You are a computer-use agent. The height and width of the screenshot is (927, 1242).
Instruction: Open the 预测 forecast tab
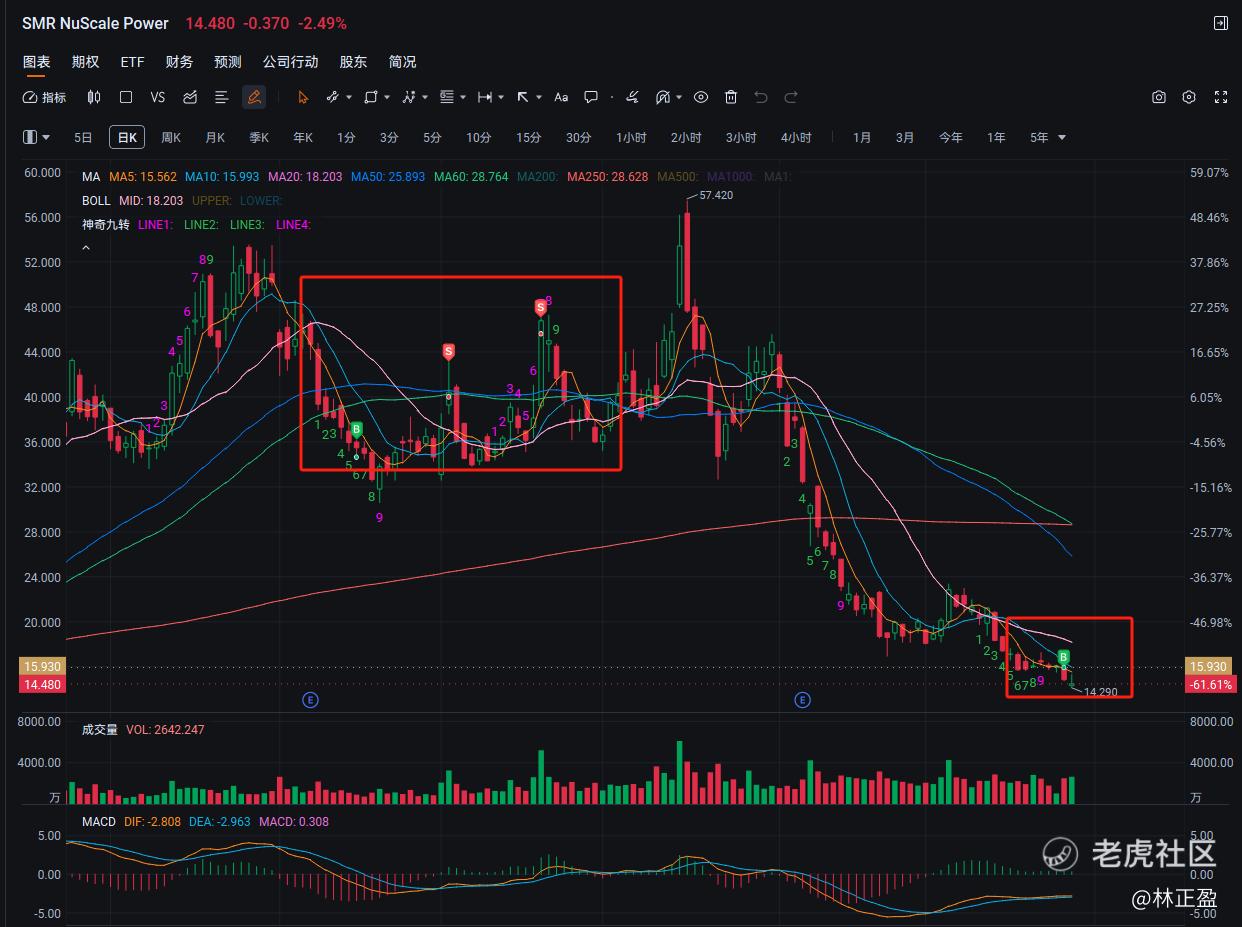pyautogui.click(x=227, y=62)
